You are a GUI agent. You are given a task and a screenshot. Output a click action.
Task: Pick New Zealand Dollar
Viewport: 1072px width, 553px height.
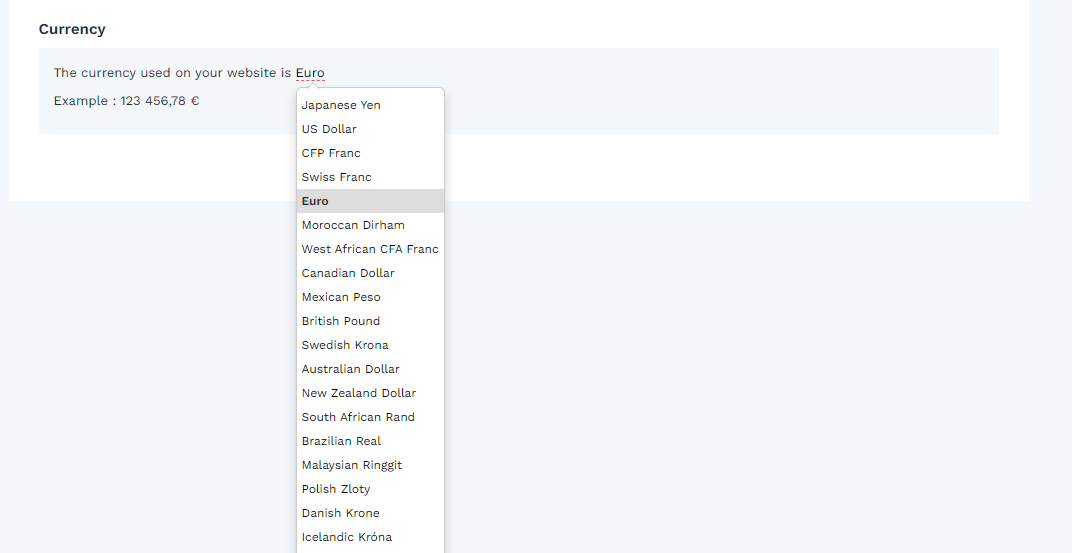point(370,393)
